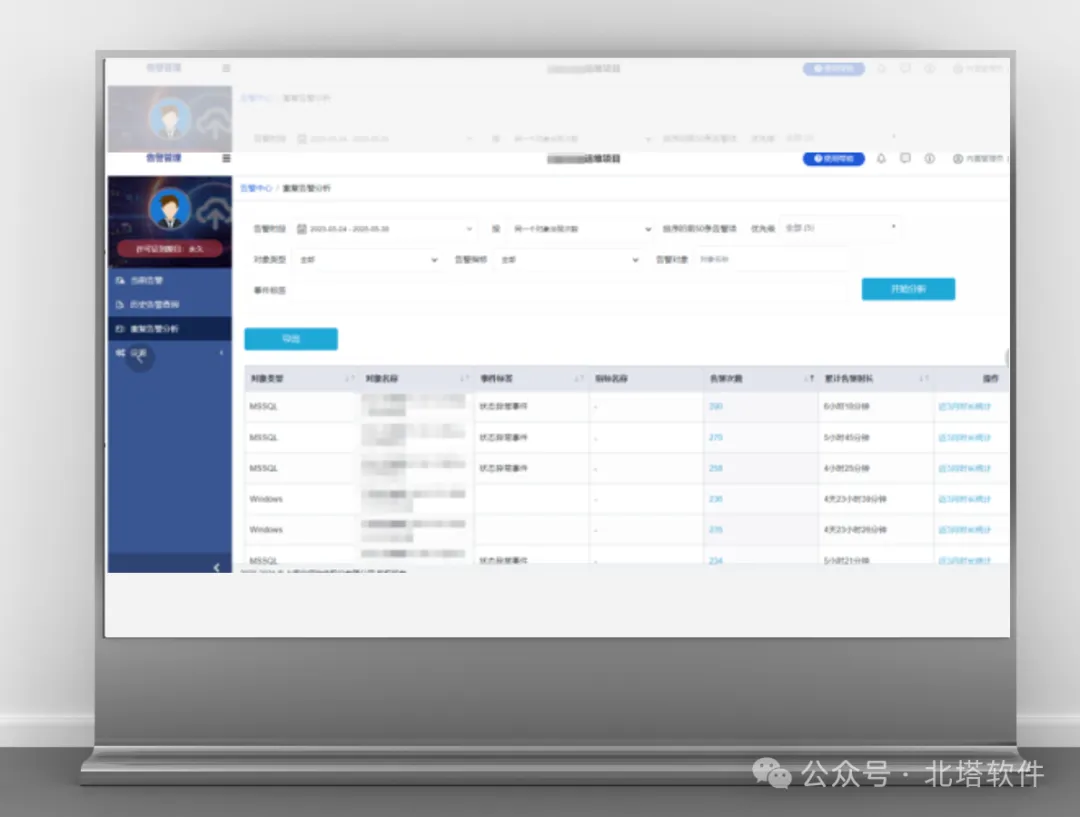
Task: Open the 对象类型 dropdown
Action: coord(368,260)
